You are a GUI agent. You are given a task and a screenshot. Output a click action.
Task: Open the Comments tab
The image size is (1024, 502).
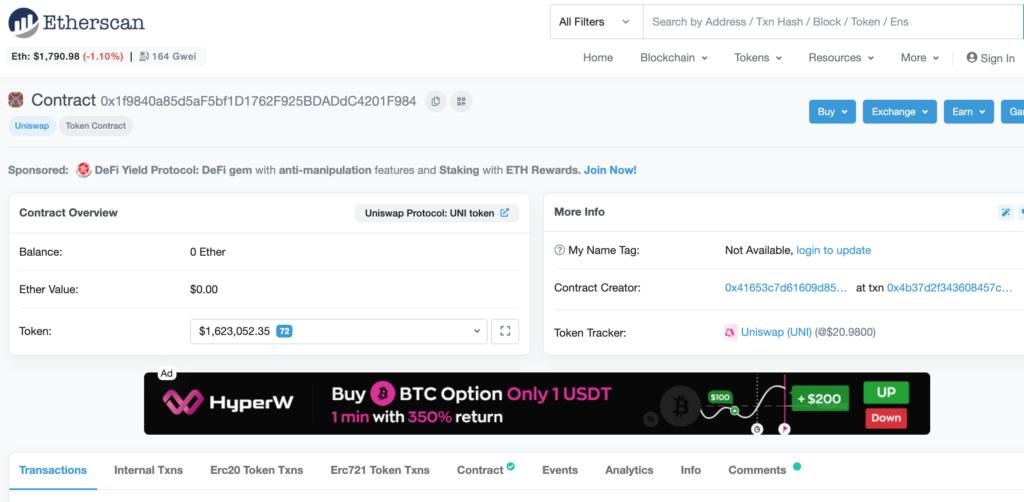(764, 469)
